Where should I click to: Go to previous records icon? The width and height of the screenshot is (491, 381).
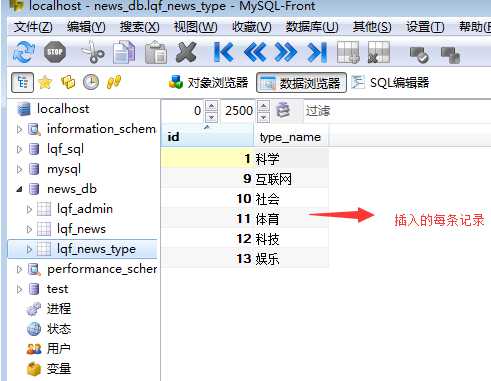point(255,52)
